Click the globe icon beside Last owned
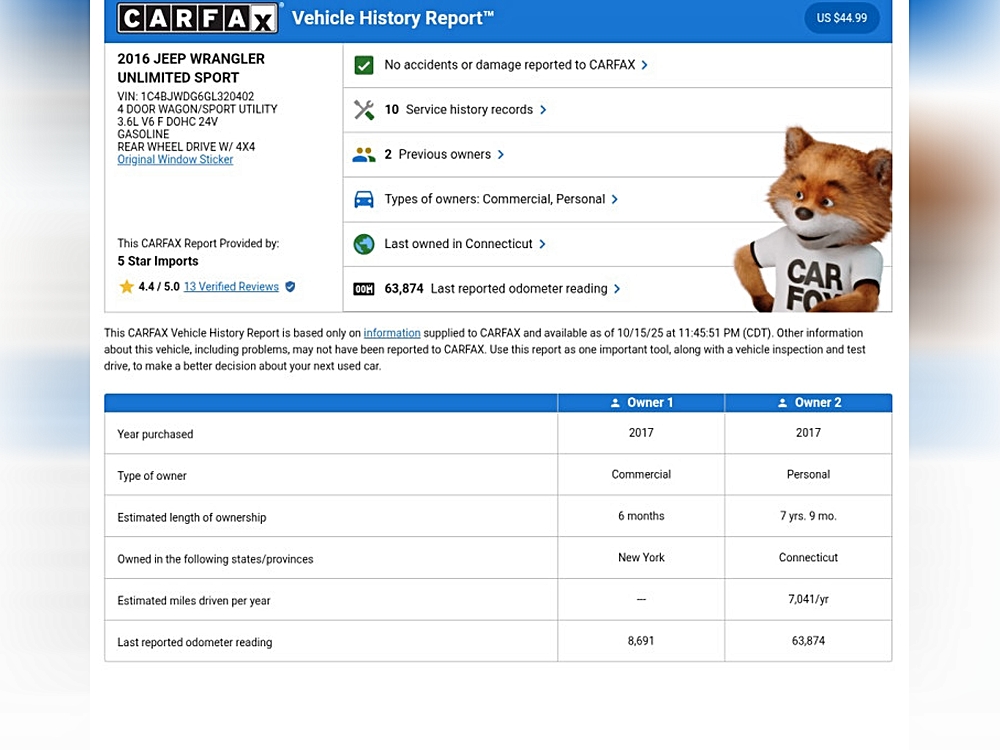The image size is (1000, 750). point(364,244)
